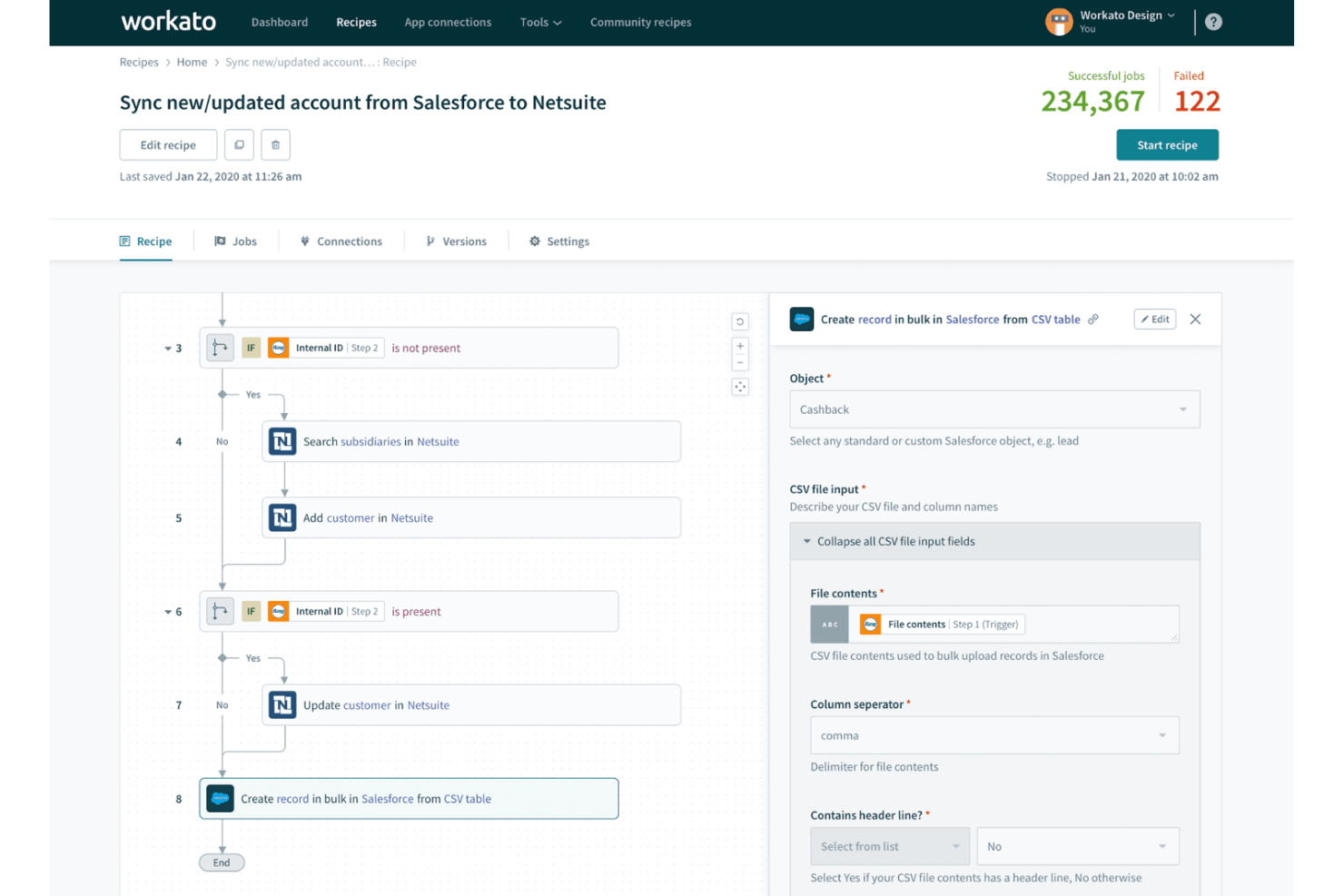Open the Tools dropdown menu
This screenshot has width=1344, height=896.
pos(540,22)
